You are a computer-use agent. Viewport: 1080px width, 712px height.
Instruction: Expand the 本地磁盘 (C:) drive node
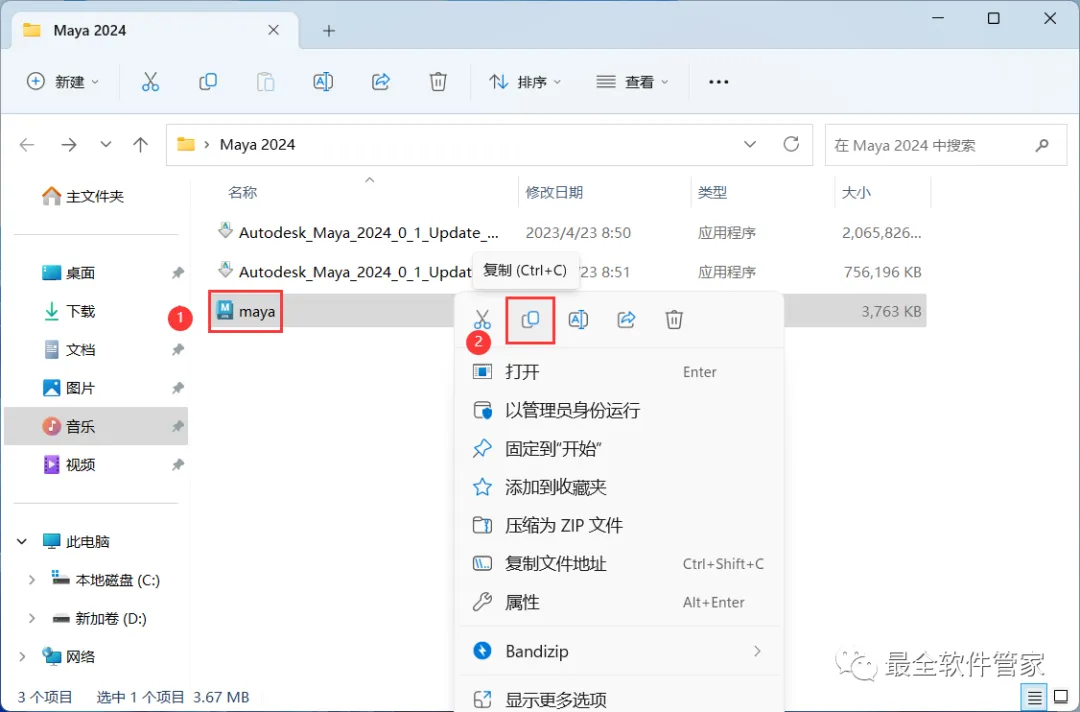[x=32, y=580]
